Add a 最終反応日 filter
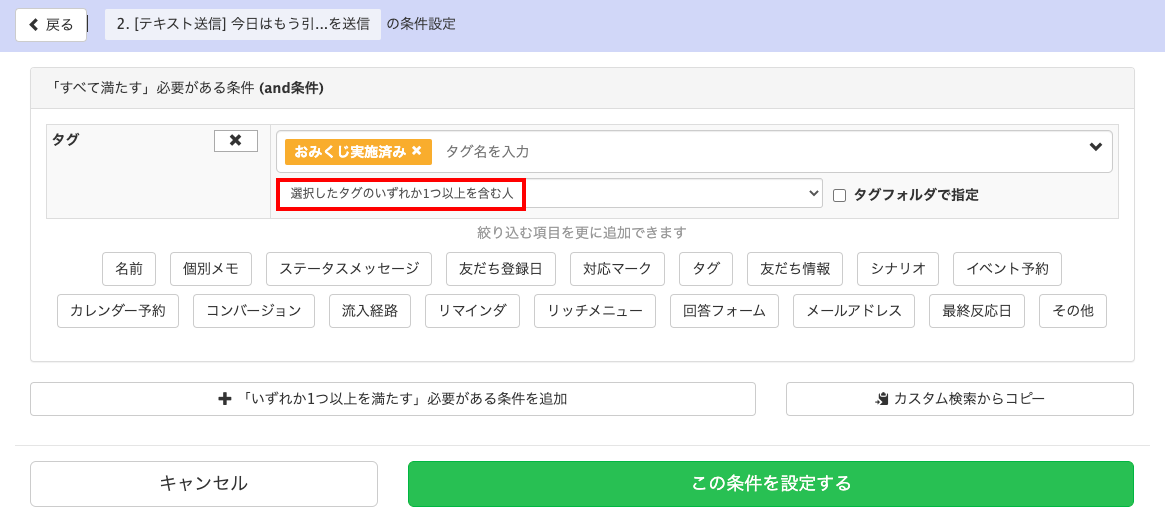This screenshot has height=525, width=1166. (976, 311)
